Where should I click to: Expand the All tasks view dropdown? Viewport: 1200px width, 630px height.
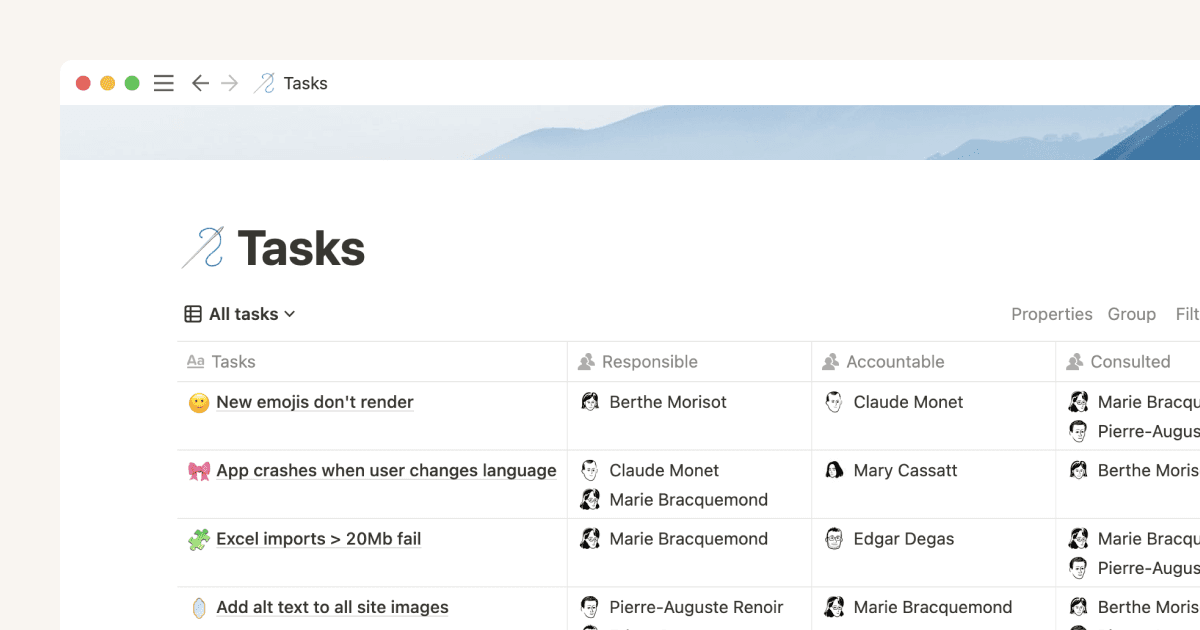tap(241, 314)
